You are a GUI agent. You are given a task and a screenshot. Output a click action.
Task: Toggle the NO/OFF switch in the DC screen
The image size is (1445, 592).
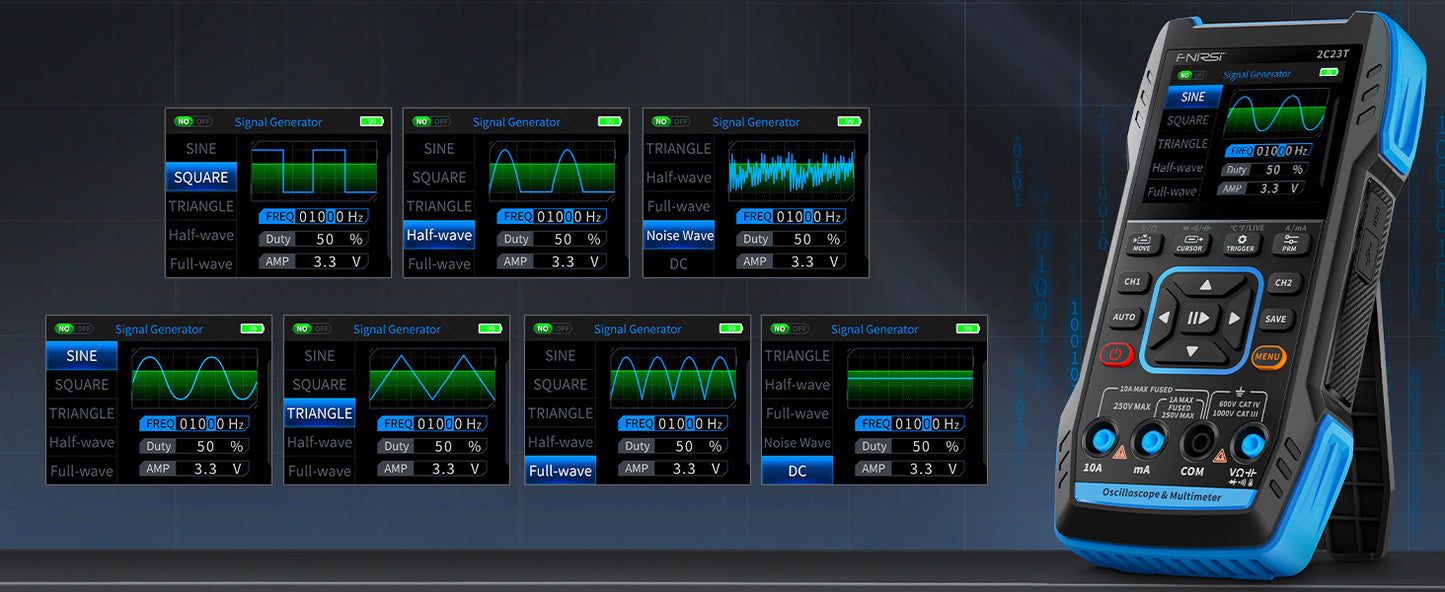point(789,329)
